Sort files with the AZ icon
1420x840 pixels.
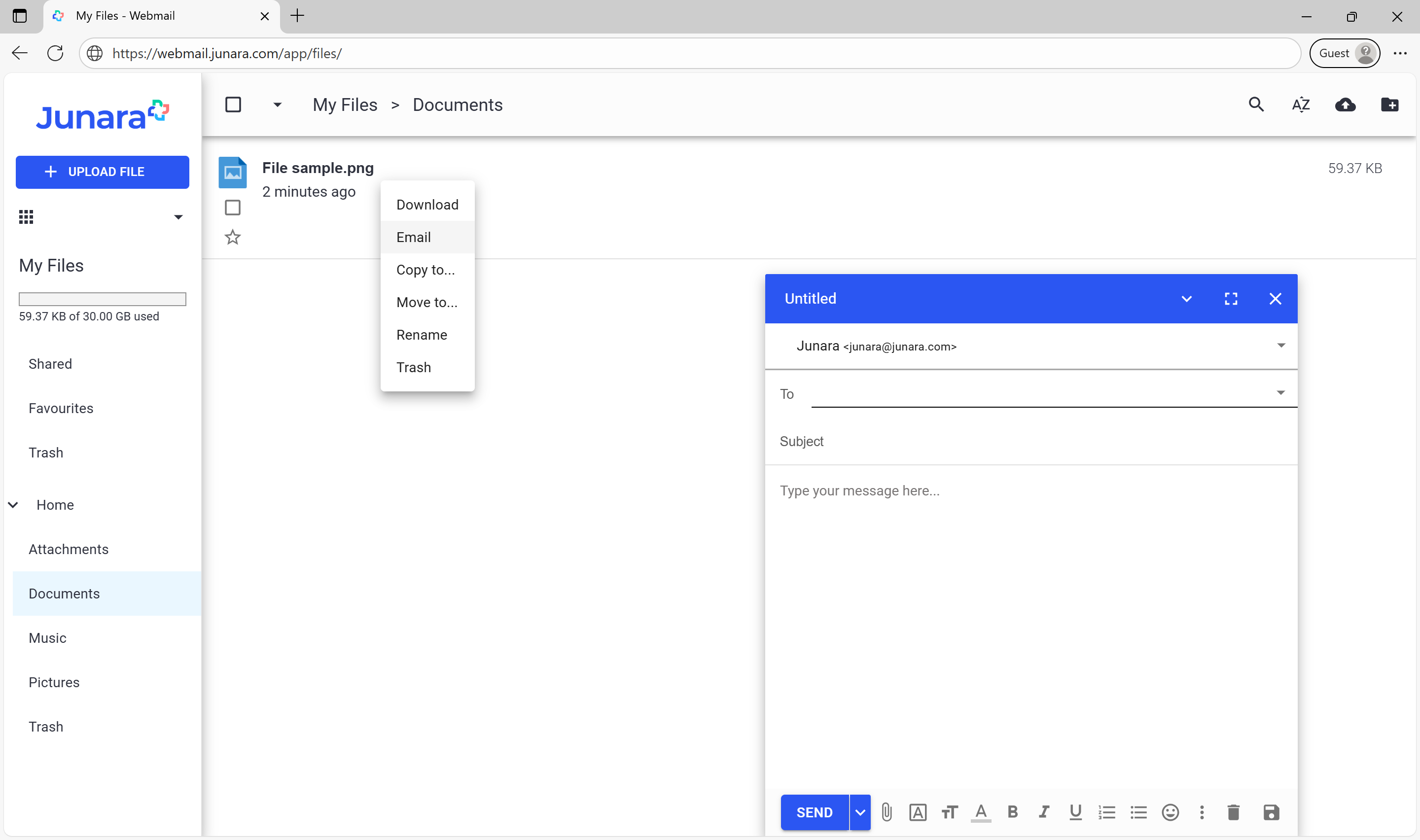1301,105
